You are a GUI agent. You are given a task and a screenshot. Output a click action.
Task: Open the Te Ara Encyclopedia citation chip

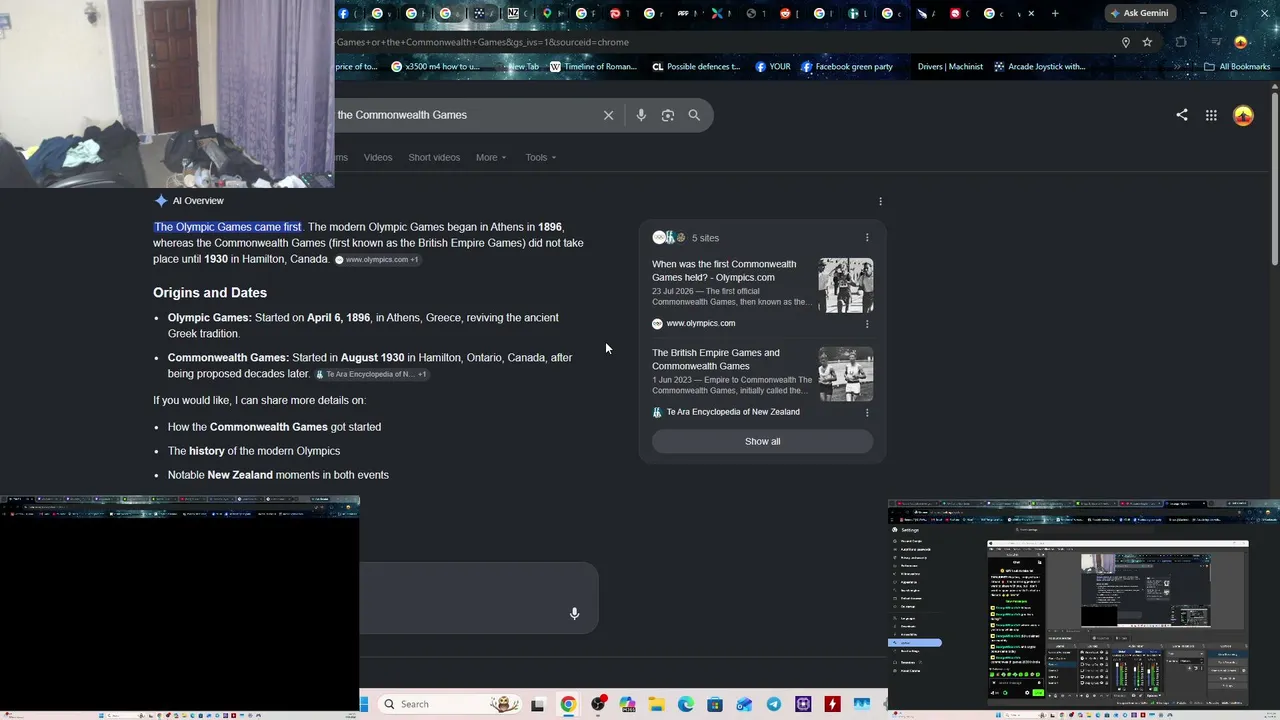371,374
